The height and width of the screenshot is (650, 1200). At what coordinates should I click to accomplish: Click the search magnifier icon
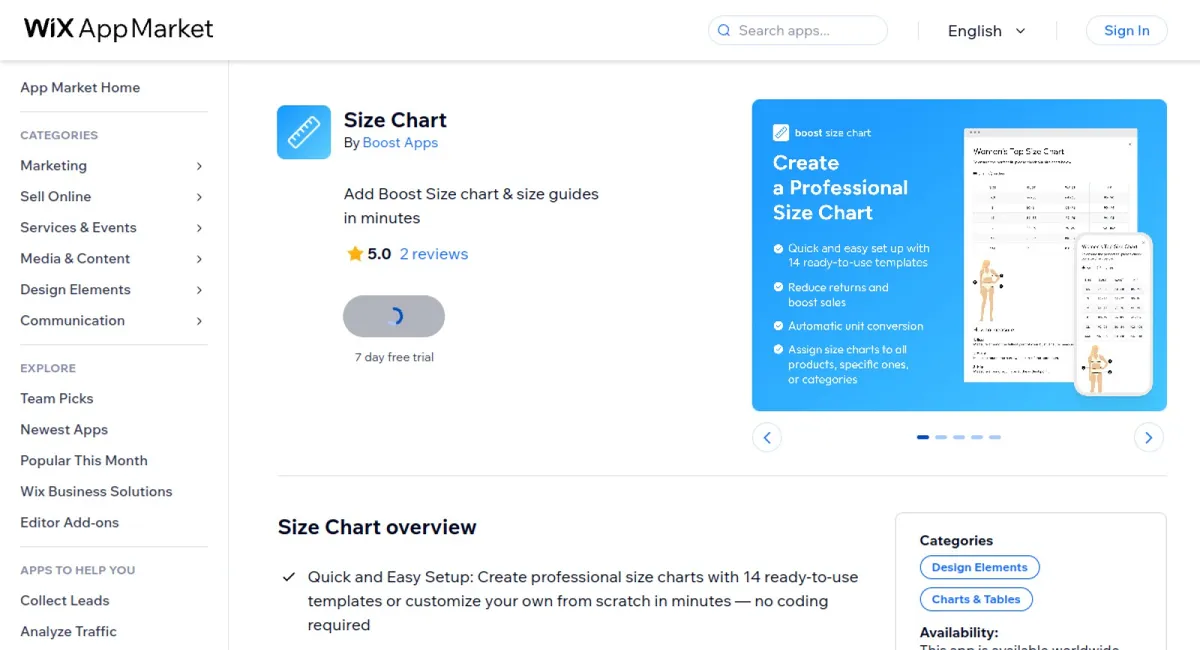pos(723,31)
